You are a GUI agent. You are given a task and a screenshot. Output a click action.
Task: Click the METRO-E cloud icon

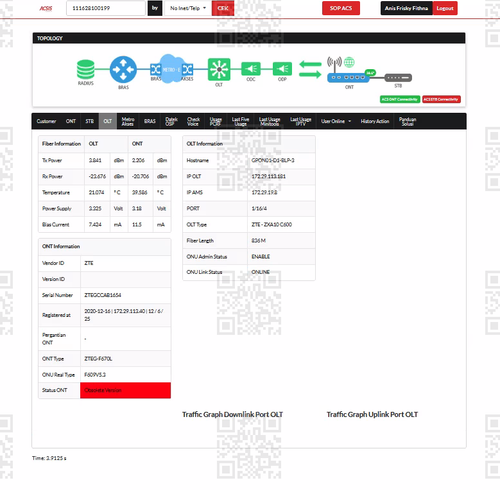coord(172,69)
